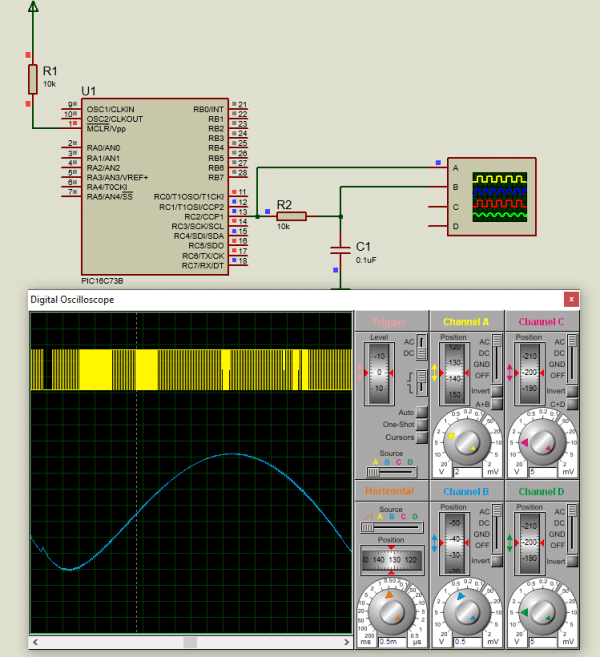The image size is (600, 657).
Task: Move the Channel B coupling slider
Action: pyautogui.click(x=497, y=529)
